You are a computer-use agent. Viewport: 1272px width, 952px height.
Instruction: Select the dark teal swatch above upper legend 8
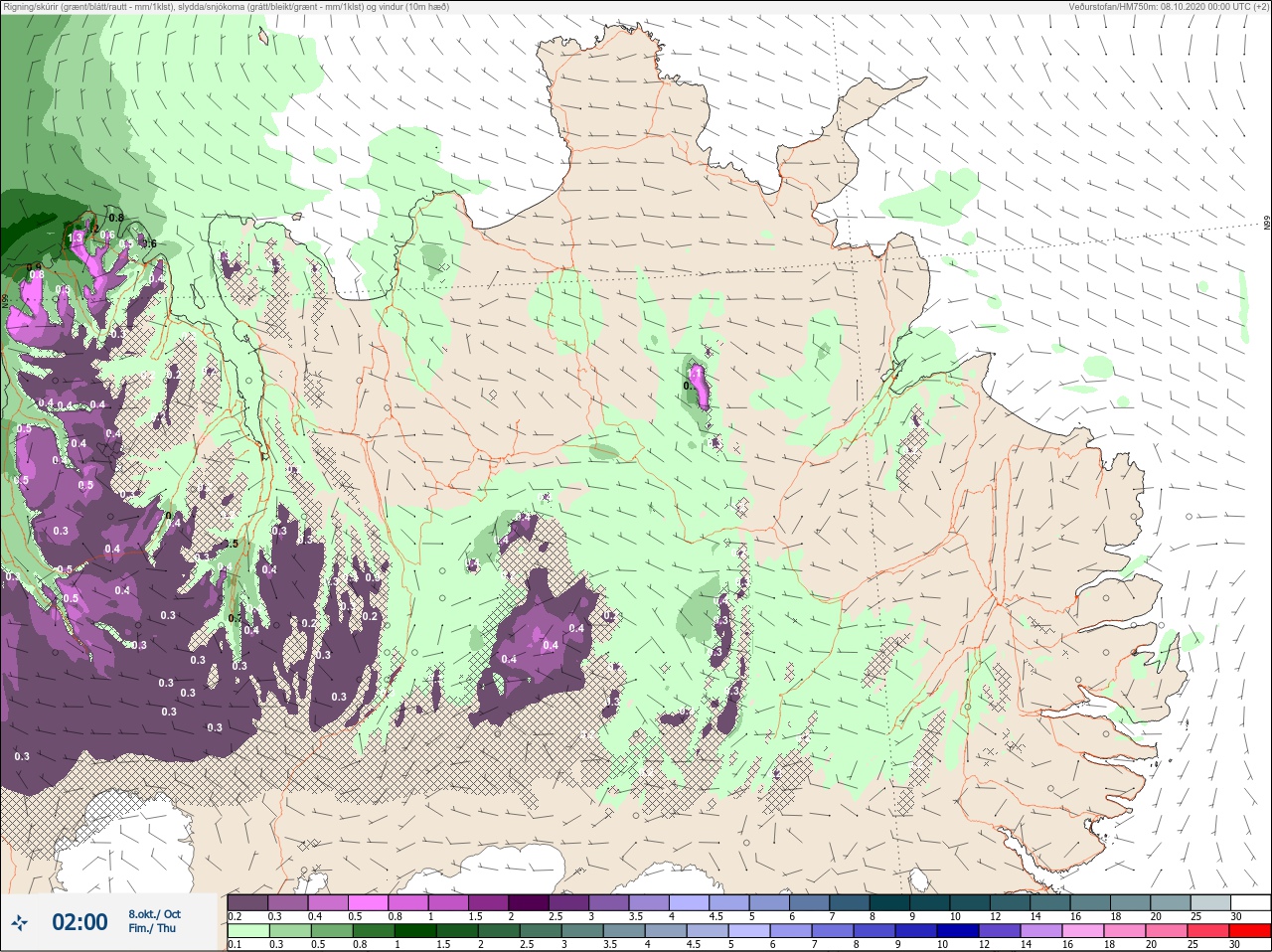[890, 902]
